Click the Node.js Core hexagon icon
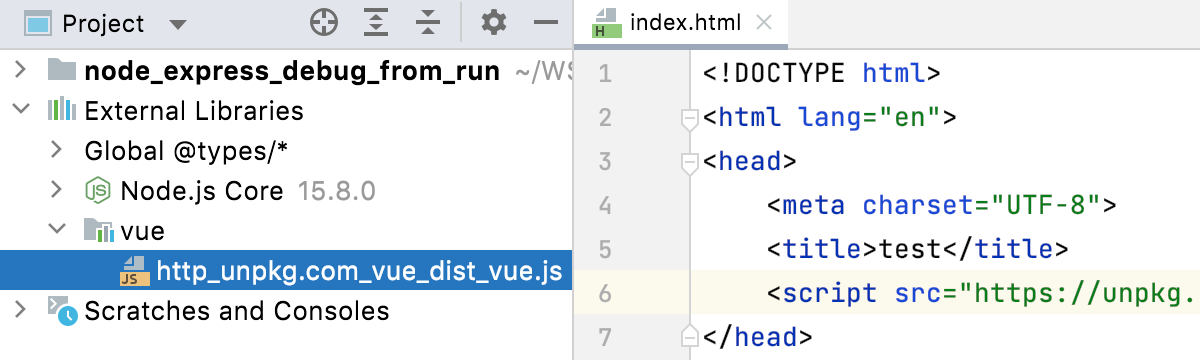The width and height of the screenshot is (1200, 360). pos(98,190)
